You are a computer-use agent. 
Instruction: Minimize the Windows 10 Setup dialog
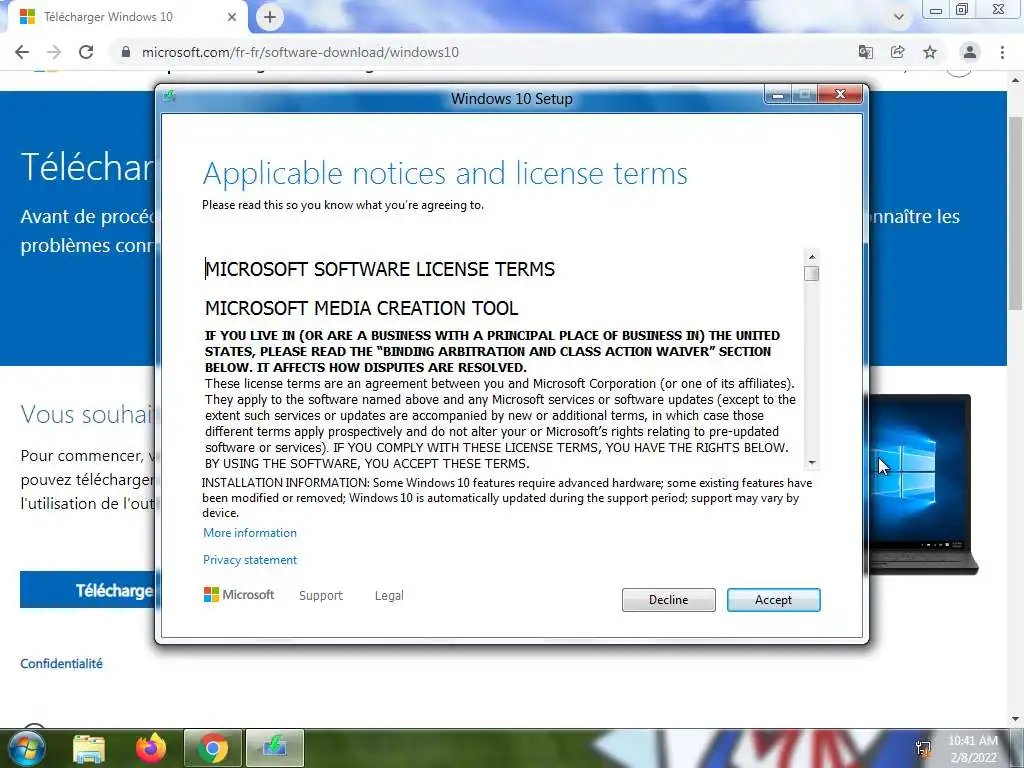(x=777, y=95)
